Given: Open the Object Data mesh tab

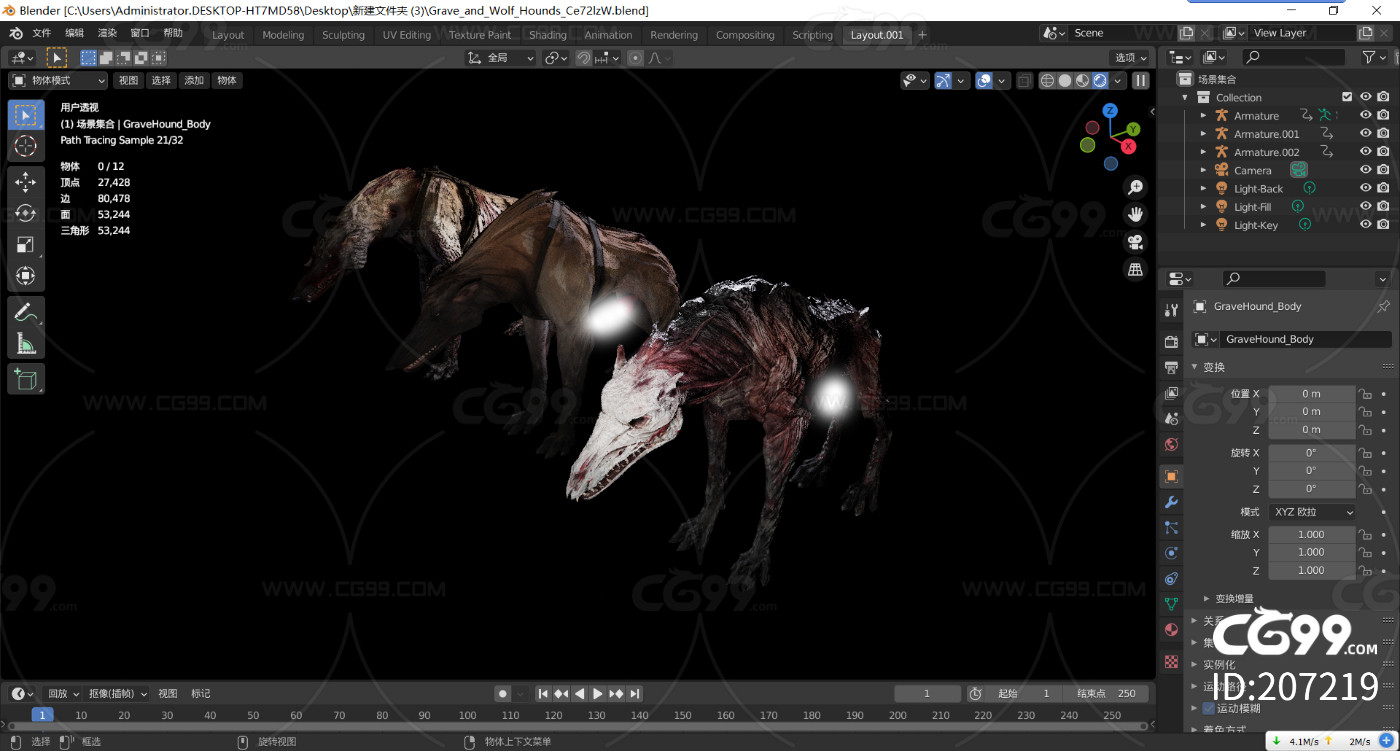Looking at the screenshot, I should [x=1171, y=604].
